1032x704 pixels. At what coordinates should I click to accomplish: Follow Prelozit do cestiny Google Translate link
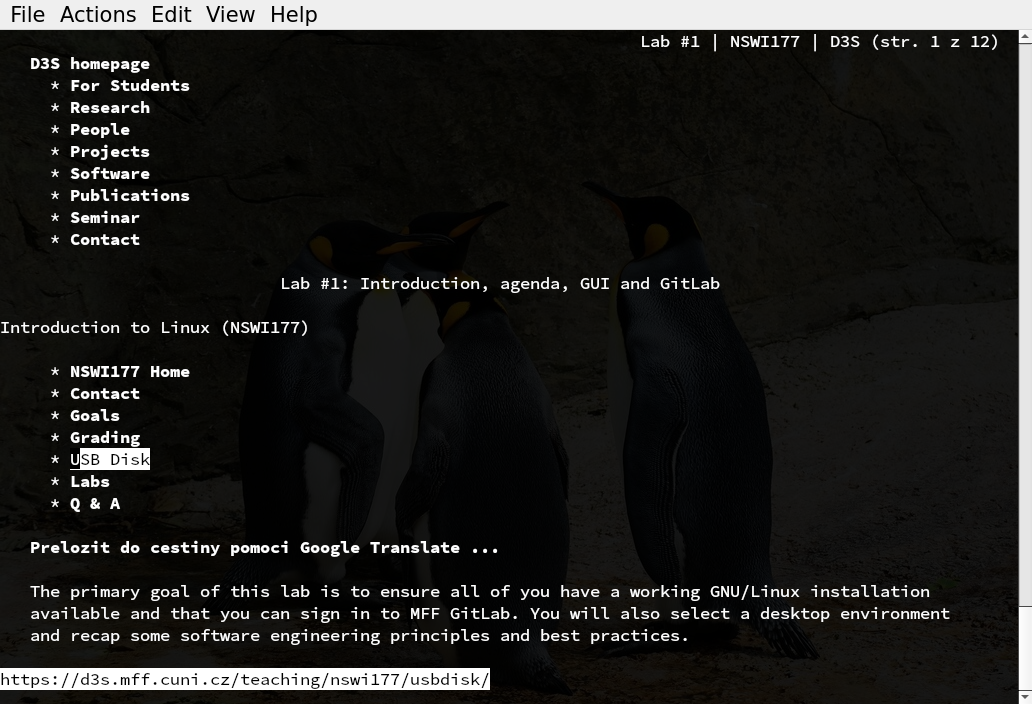264,547
